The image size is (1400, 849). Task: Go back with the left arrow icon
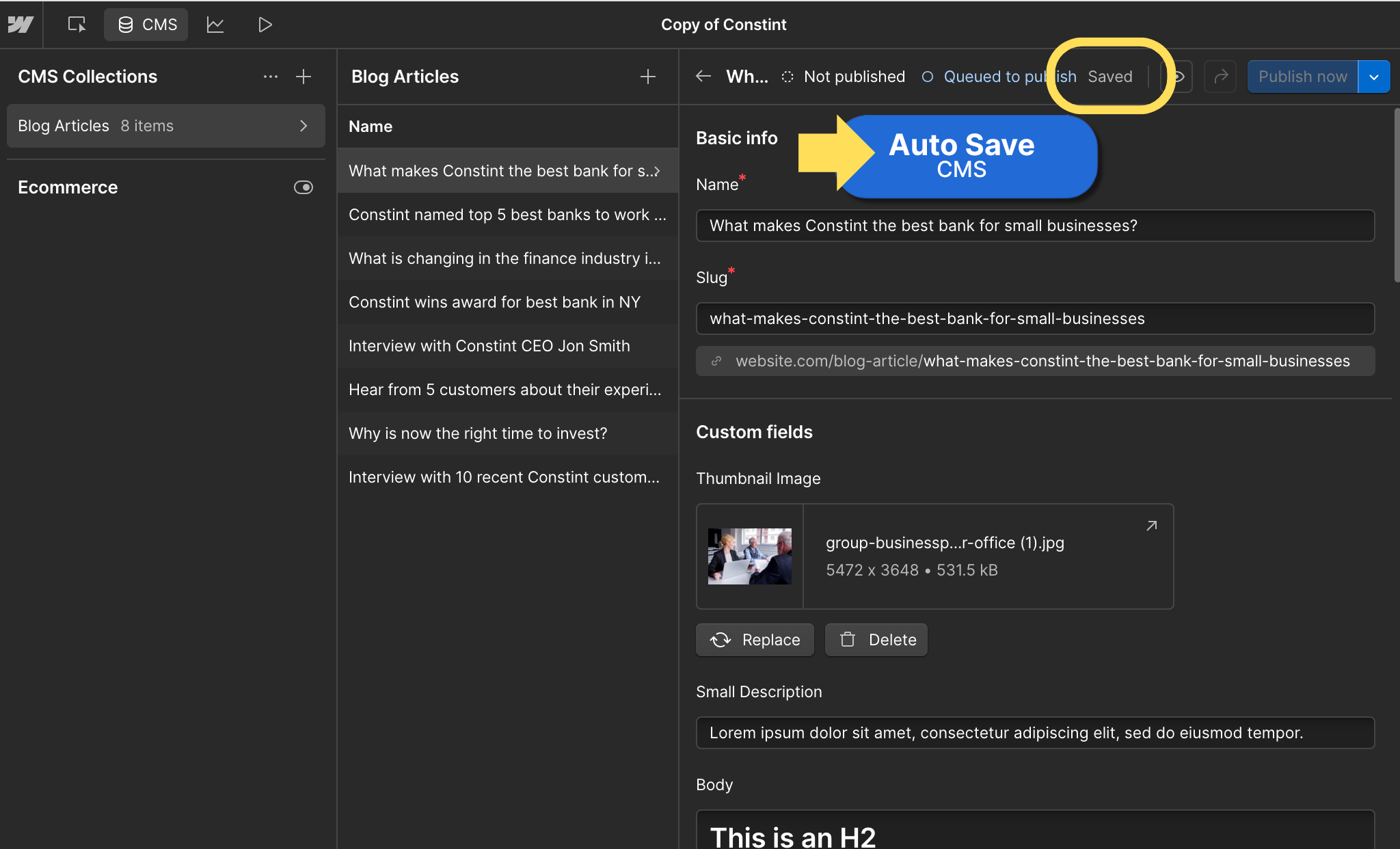[x=703, y=77]
